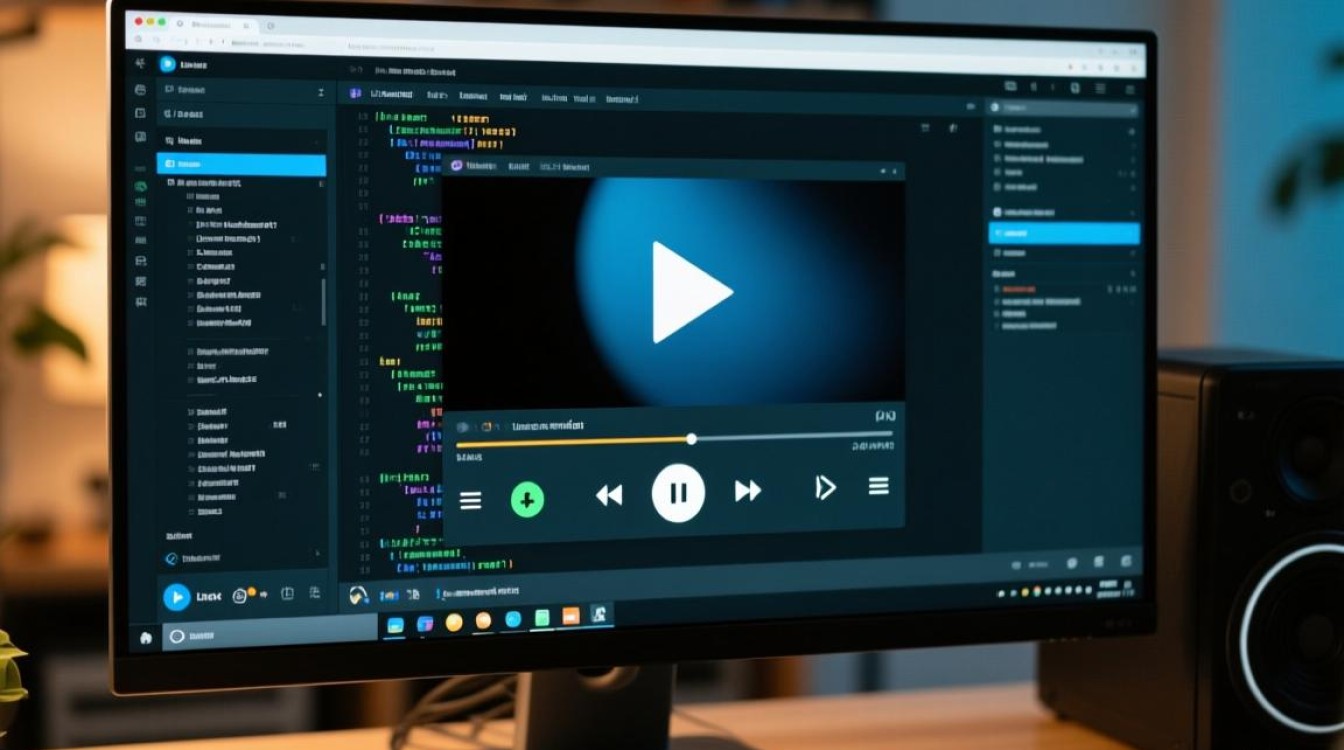Click the fast-forward double-arrow icon

(747, 490)
